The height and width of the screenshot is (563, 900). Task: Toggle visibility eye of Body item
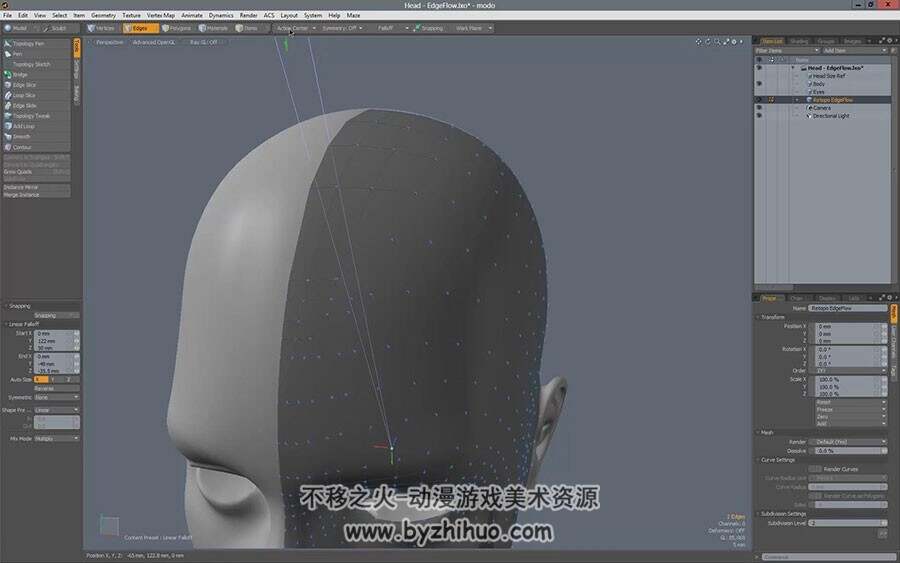[759, 84]
